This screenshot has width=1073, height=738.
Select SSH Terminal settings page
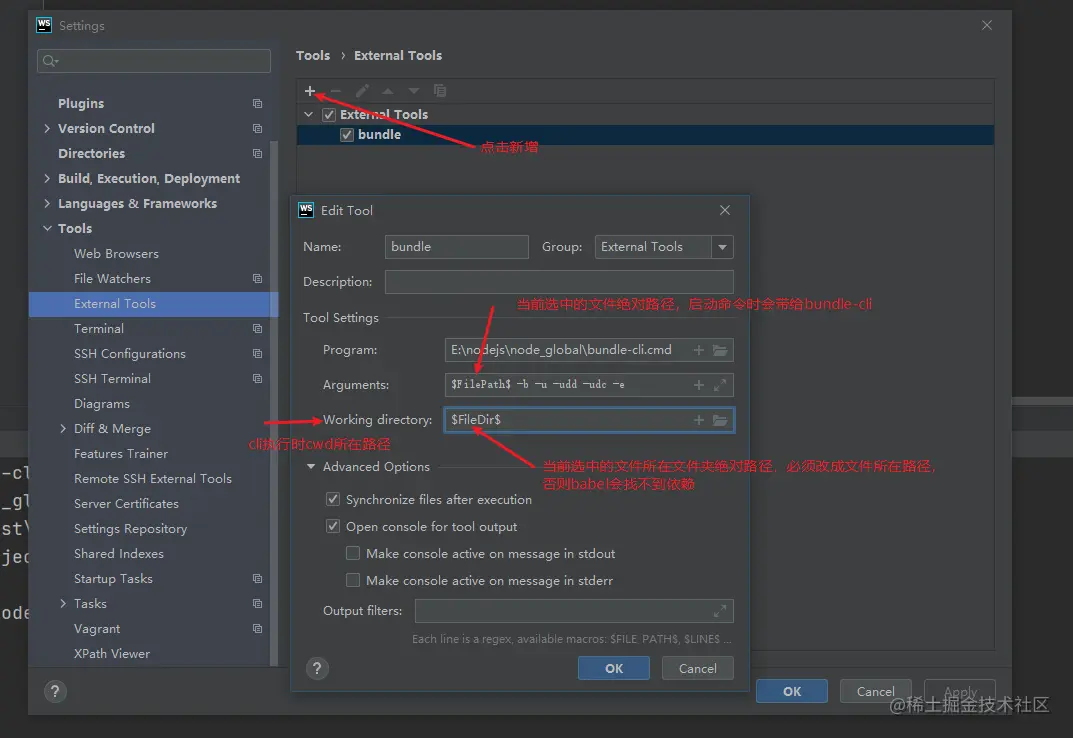tap(112, 379)
